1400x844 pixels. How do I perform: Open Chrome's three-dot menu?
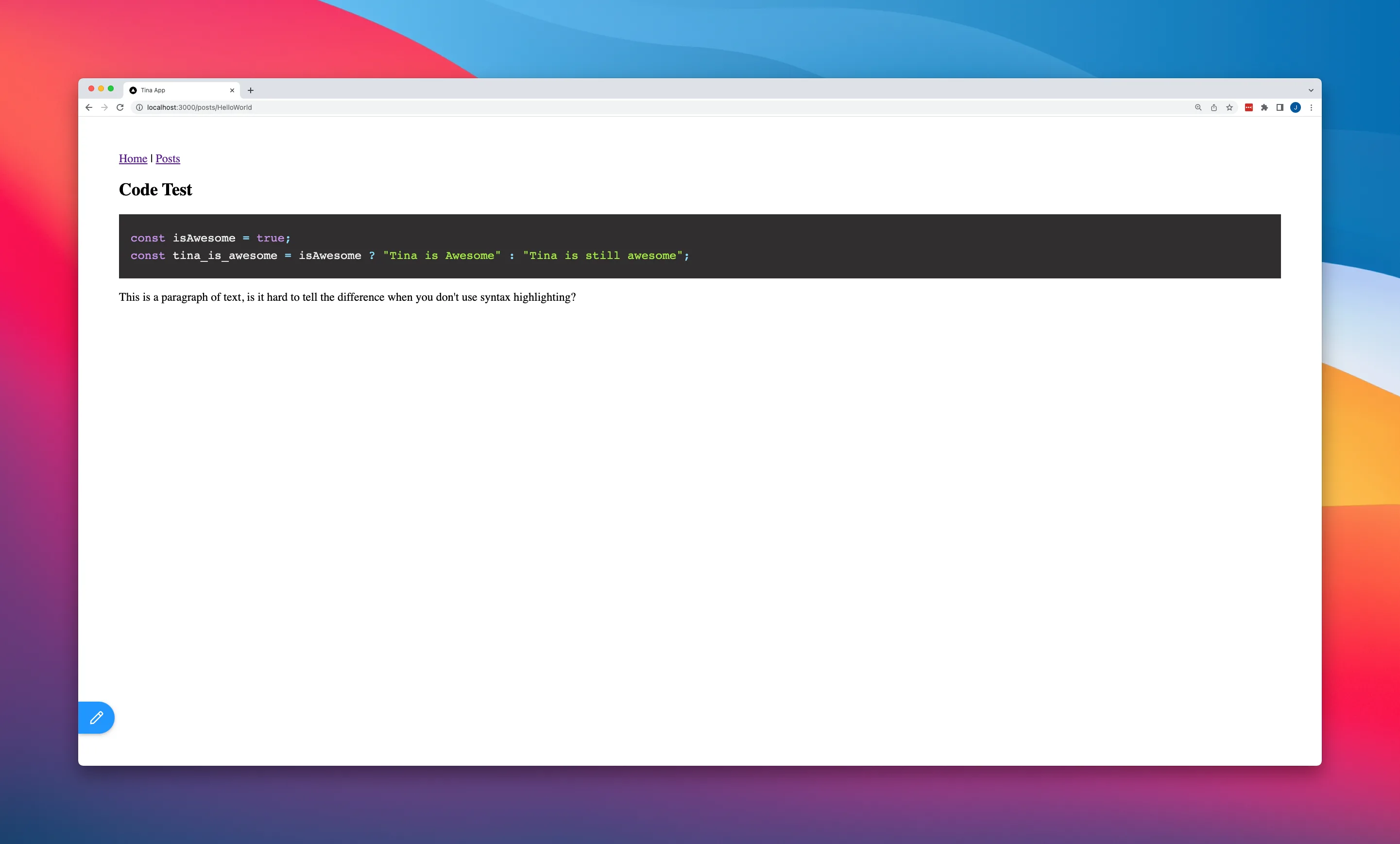pos(1312,107)
